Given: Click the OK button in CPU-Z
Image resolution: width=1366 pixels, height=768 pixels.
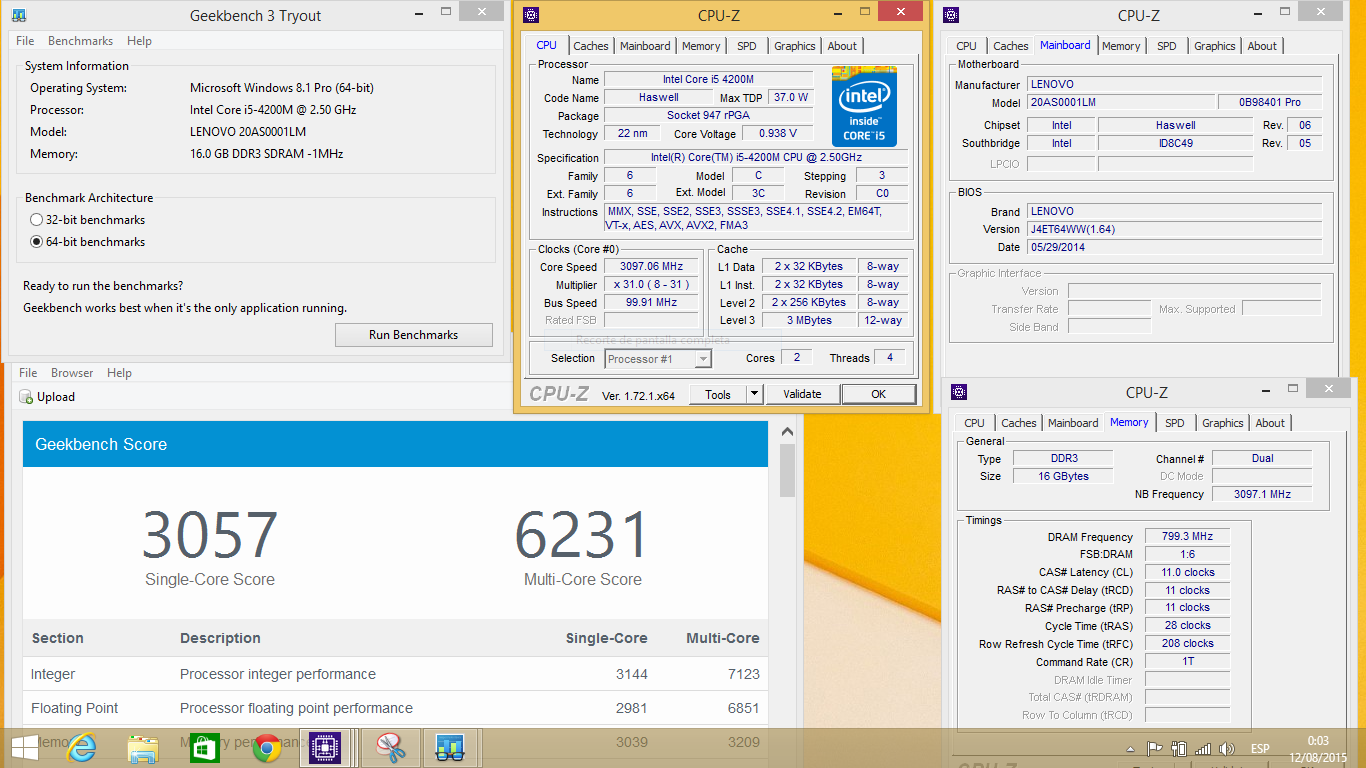Looking at the screenshot, I should click(x=878, y=394).
